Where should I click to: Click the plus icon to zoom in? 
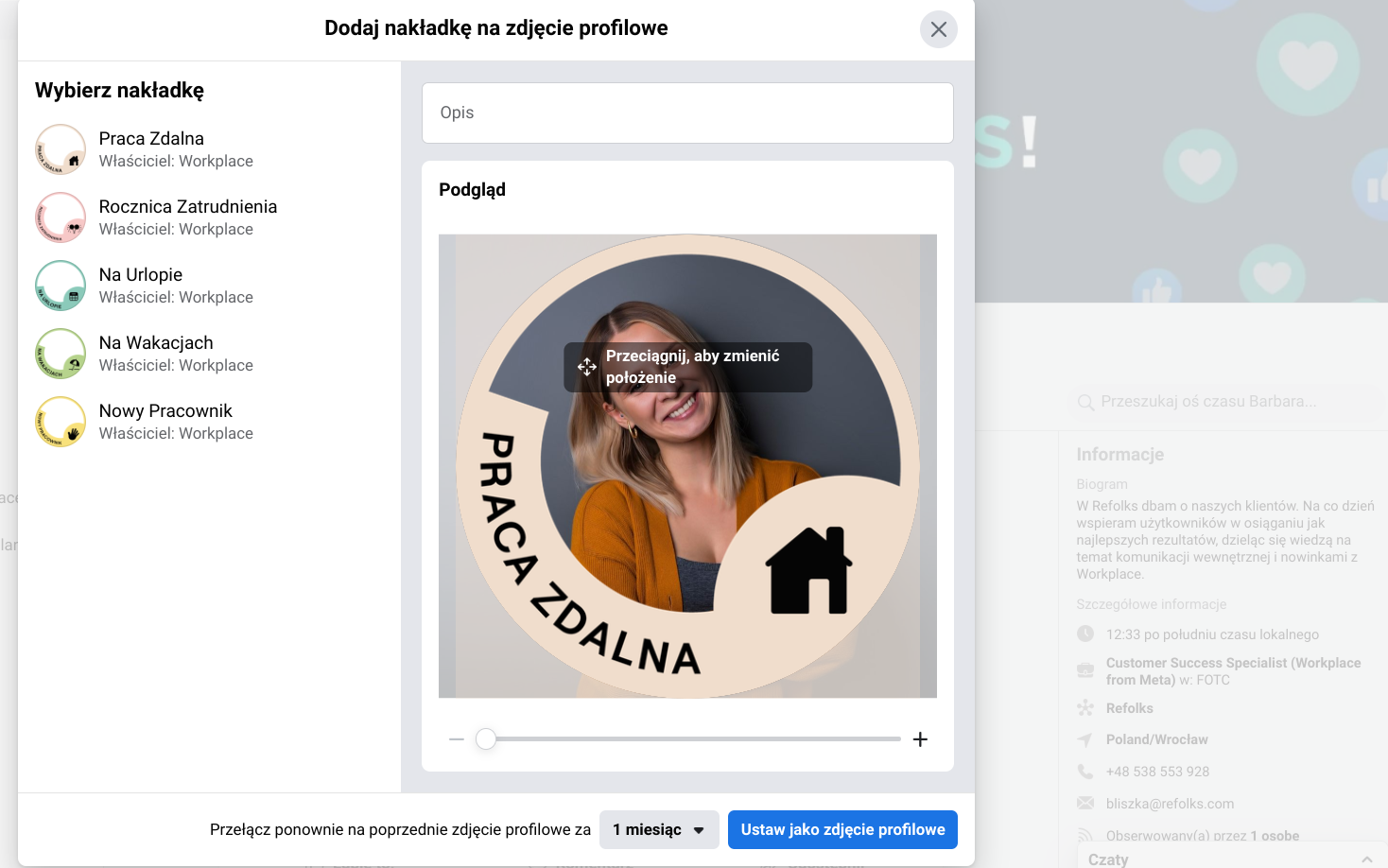click(x=919, y=738)
